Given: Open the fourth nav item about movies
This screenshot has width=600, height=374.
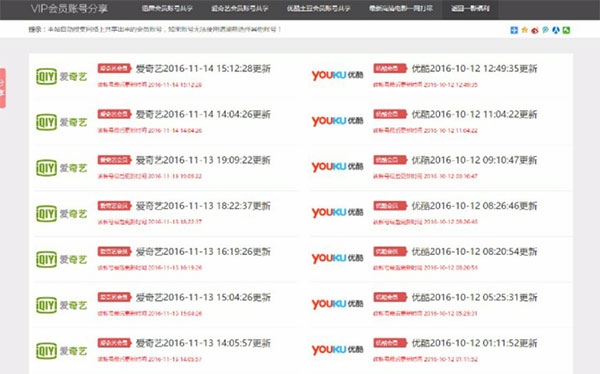Looking at the screenshot, I should pyautogui.click(x=401, y=8).
